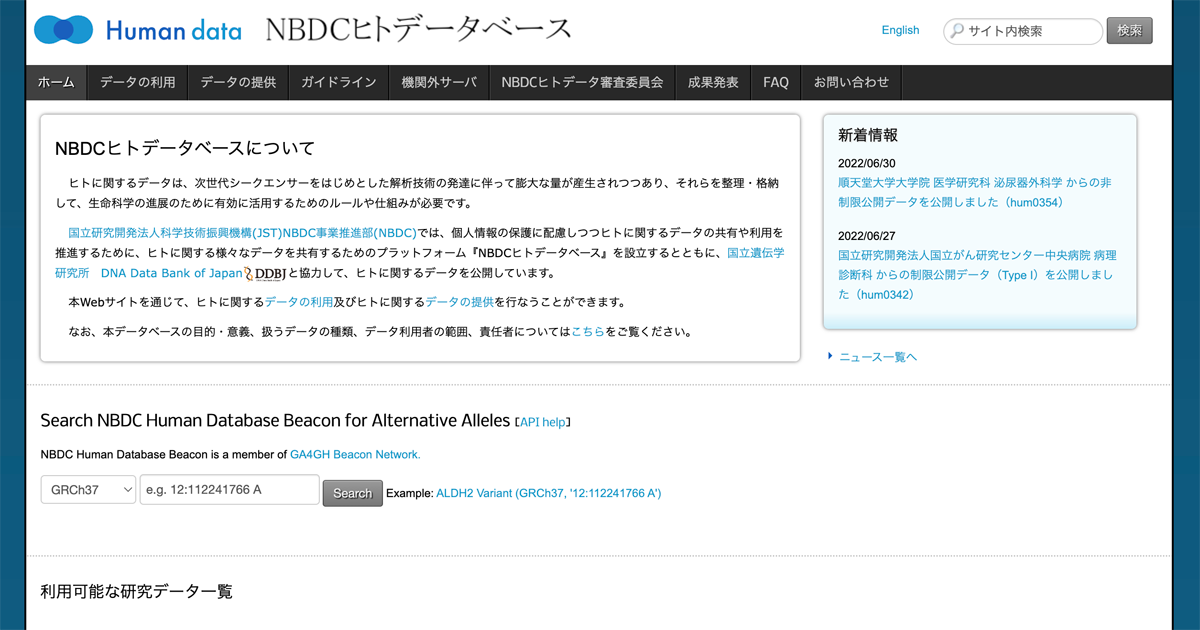Open the ホーム menu tab

click(56, 82)
